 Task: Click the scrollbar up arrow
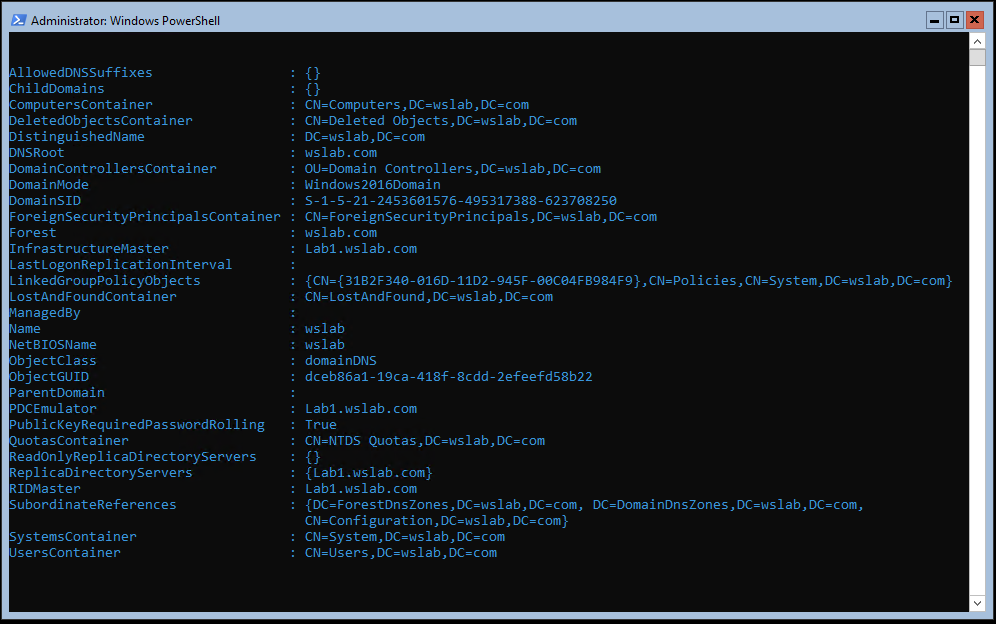[x=977, y=41]
